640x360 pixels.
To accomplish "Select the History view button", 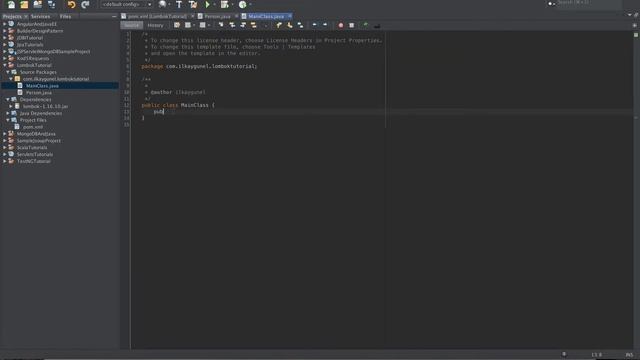I will point(155,25).
